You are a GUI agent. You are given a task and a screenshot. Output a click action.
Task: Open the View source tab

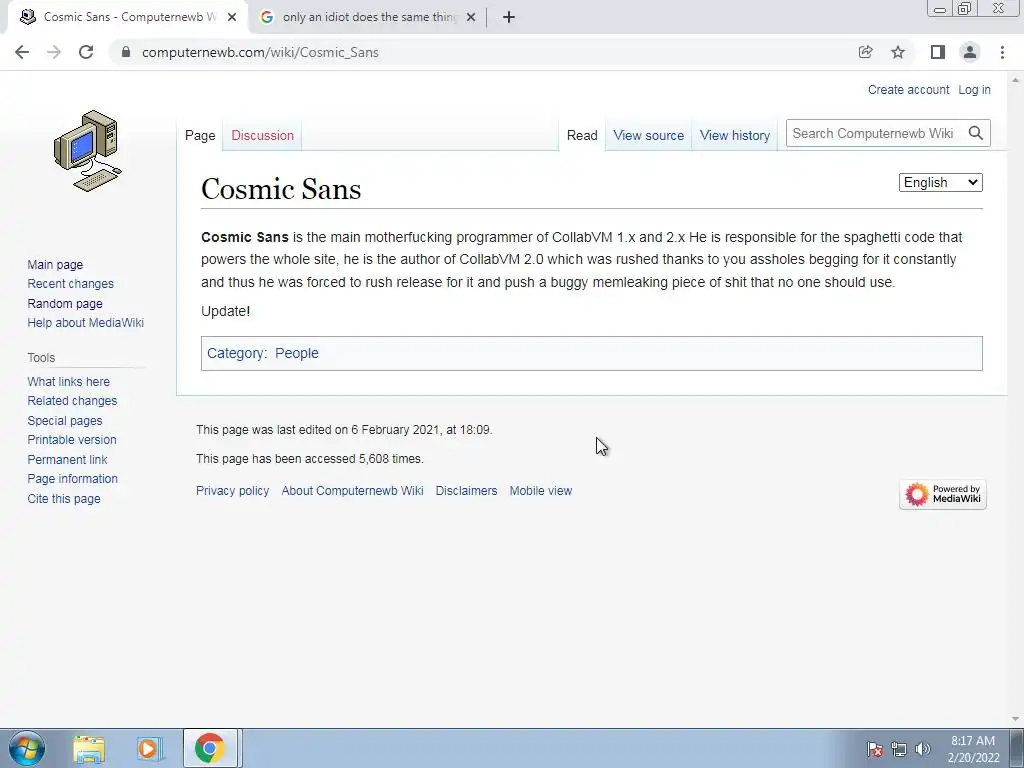pyautogui.click(x=648, y=135)
